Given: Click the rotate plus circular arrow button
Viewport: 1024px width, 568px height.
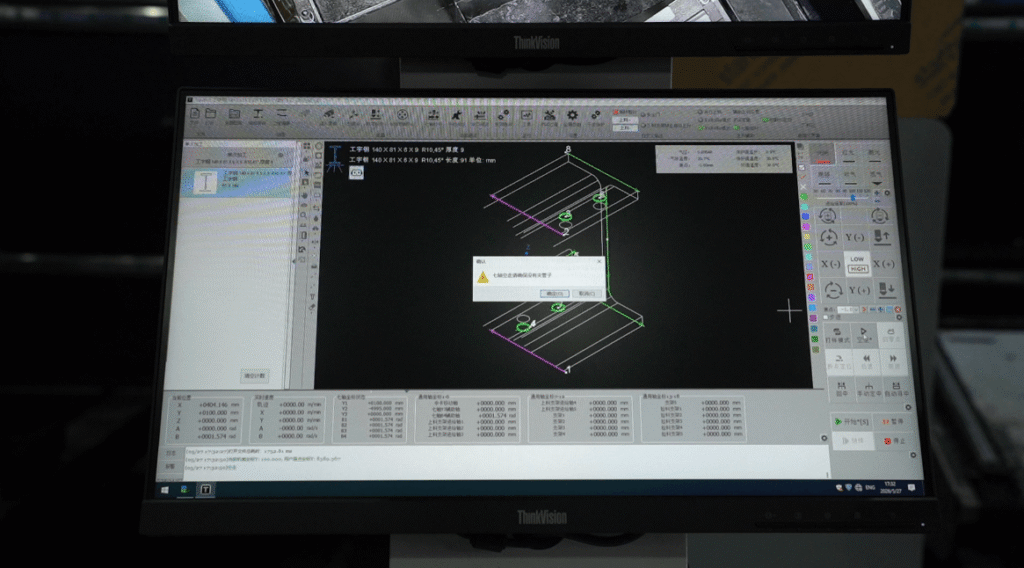Looking at the screenshot, I should (829, 238).
